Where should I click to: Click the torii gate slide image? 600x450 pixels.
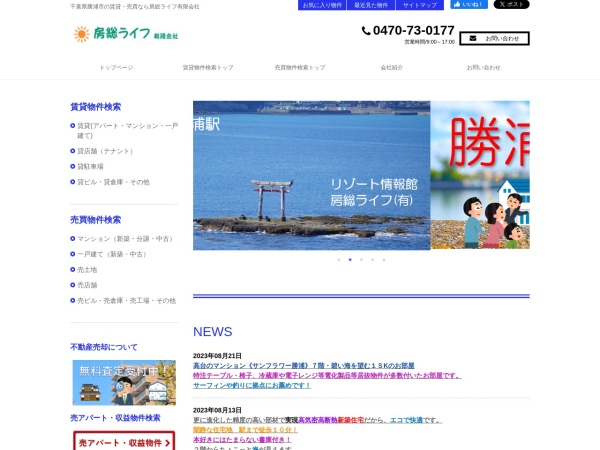[311, 175]
